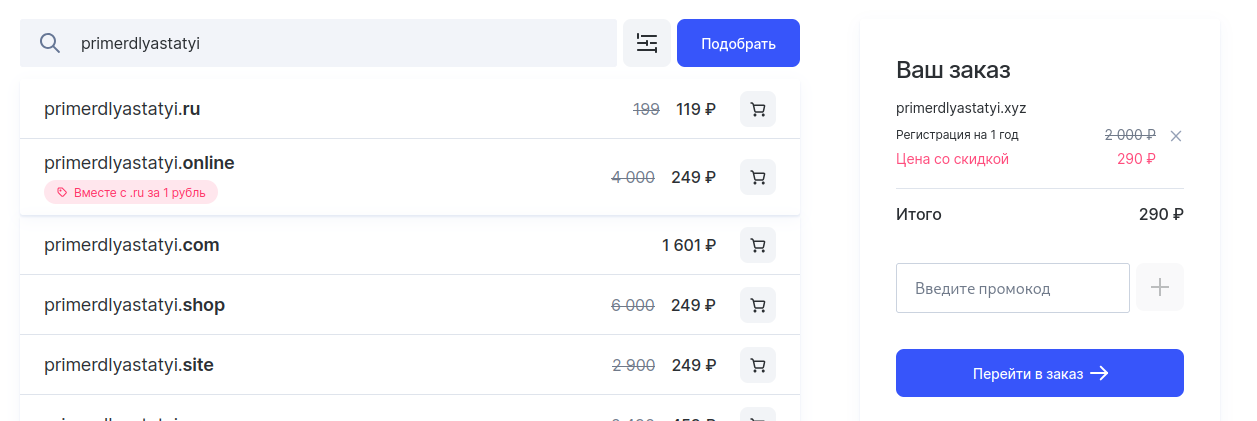The height and width of the screenshot is (421, 1257).
Task: Add primerdlyastatyi.ru to cart
Action: click(x=757, y=109)
